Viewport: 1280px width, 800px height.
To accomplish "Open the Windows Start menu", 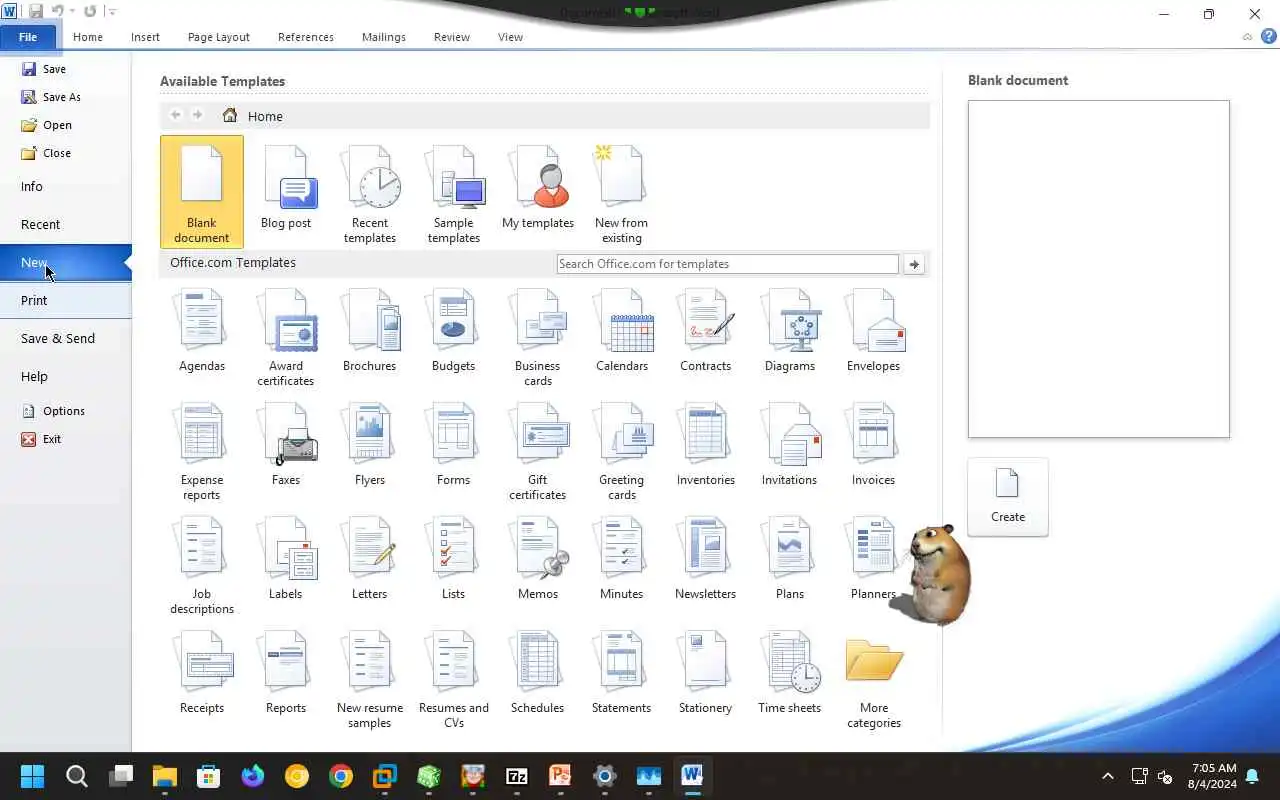I will (32, 776).
